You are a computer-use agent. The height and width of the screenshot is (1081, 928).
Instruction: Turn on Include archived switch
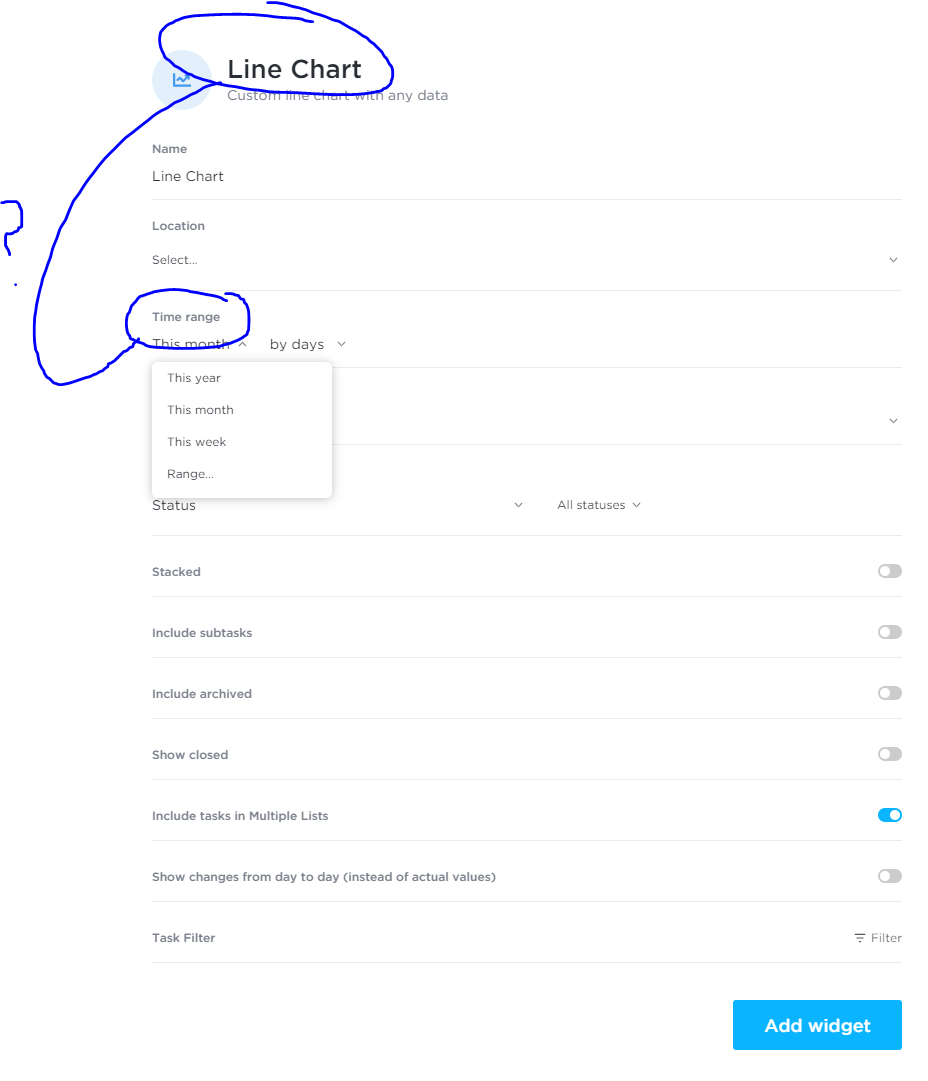(x=889, y=693)
